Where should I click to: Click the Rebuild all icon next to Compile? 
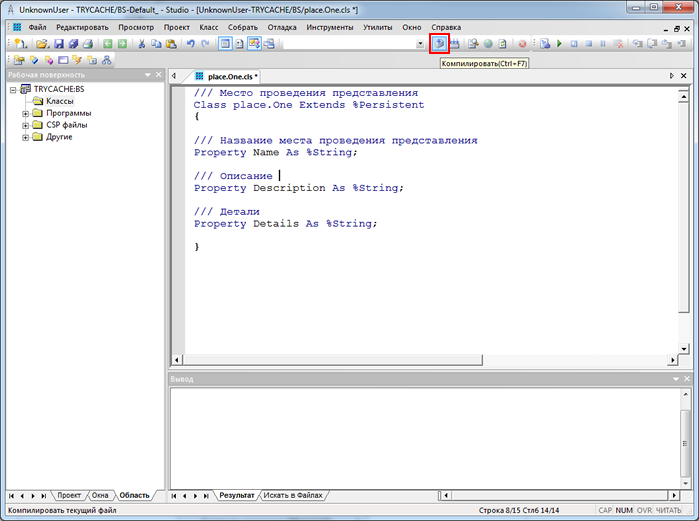click(454, 44)
